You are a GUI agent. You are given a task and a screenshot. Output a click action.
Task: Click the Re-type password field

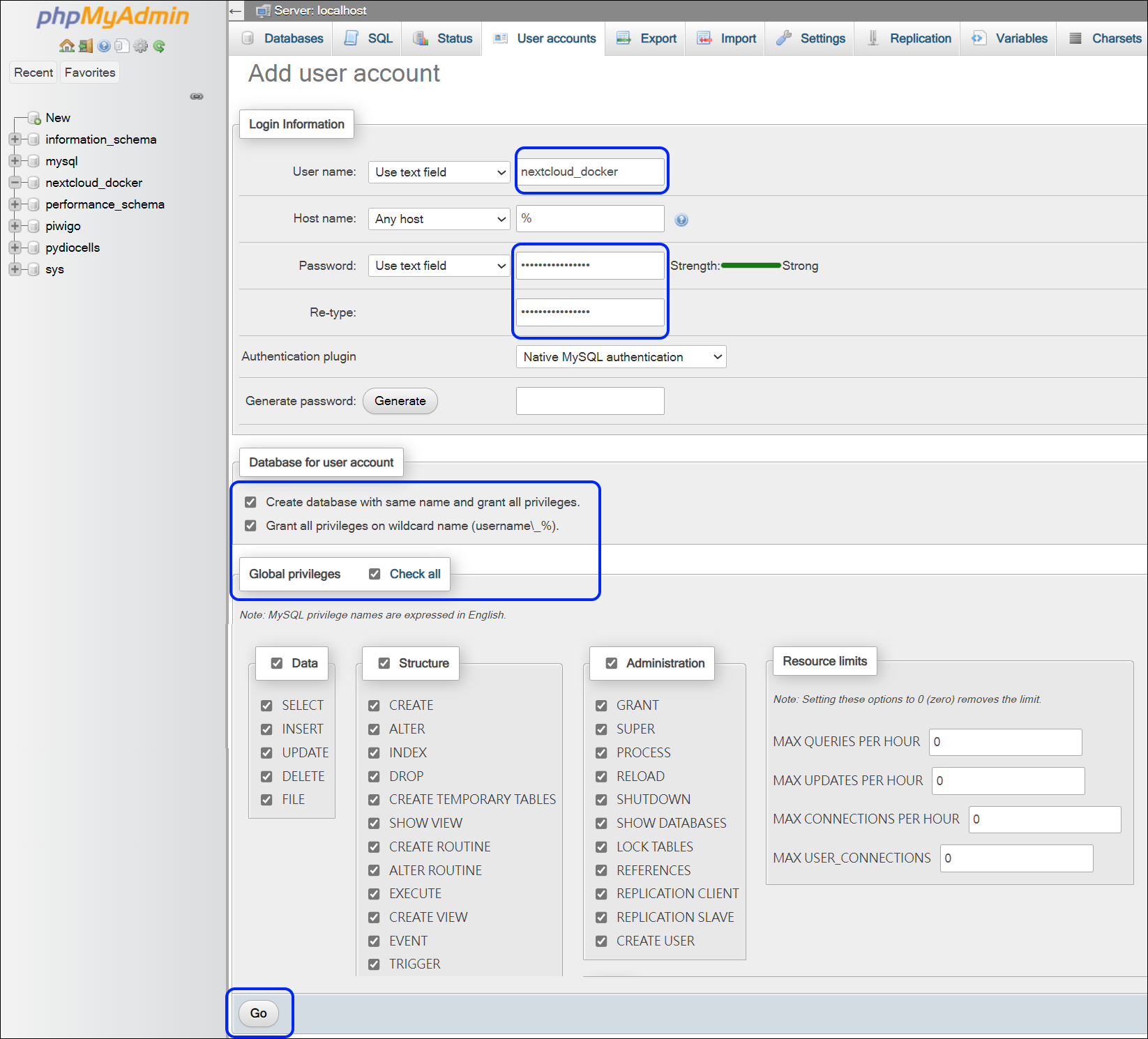click(x=590, y=312)
